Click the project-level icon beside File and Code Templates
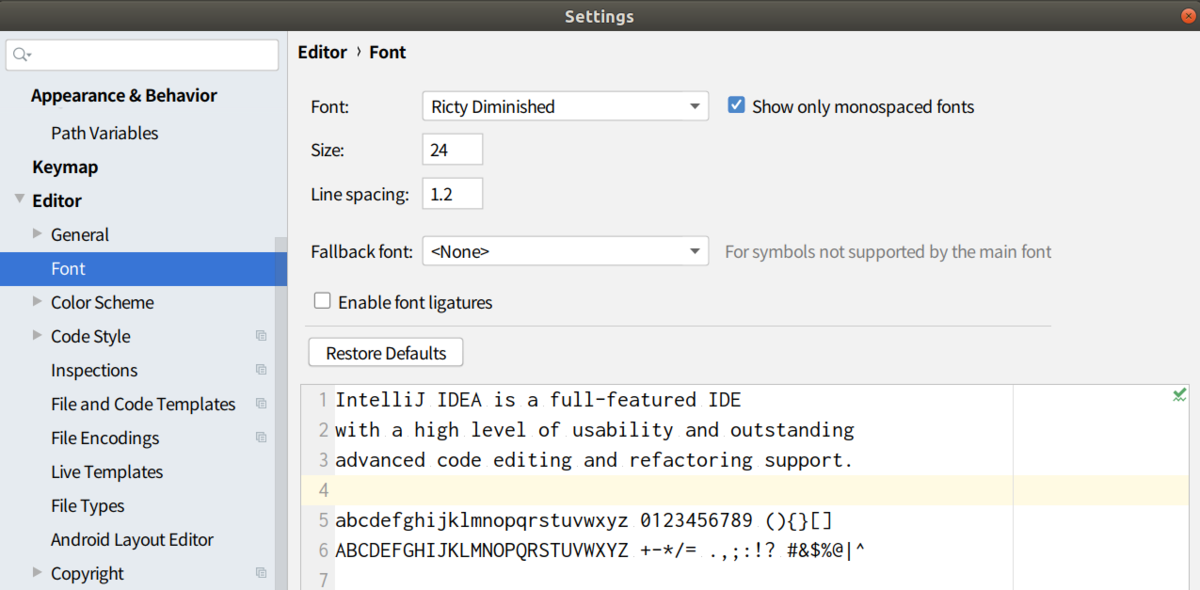1200x590 pixels. pos(261,404)
